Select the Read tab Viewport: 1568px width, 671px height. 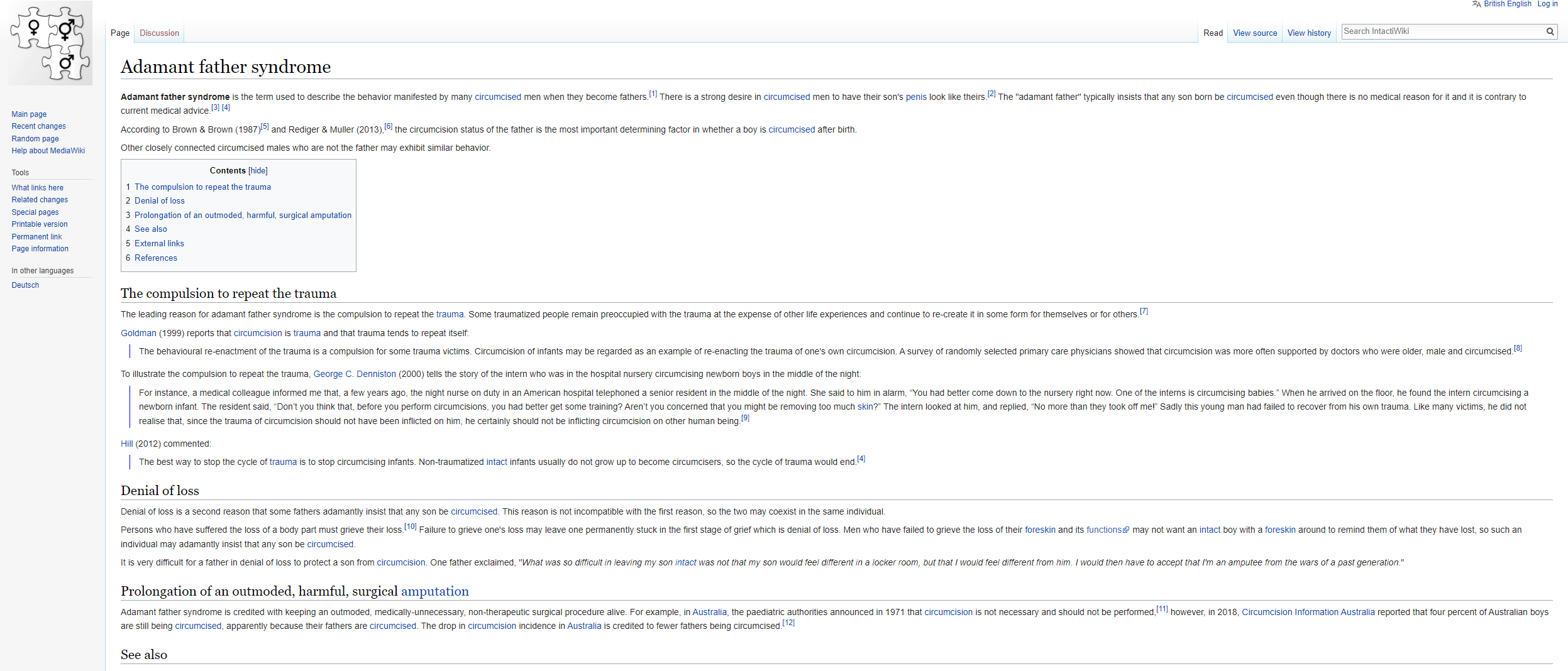pos(1213,33)
